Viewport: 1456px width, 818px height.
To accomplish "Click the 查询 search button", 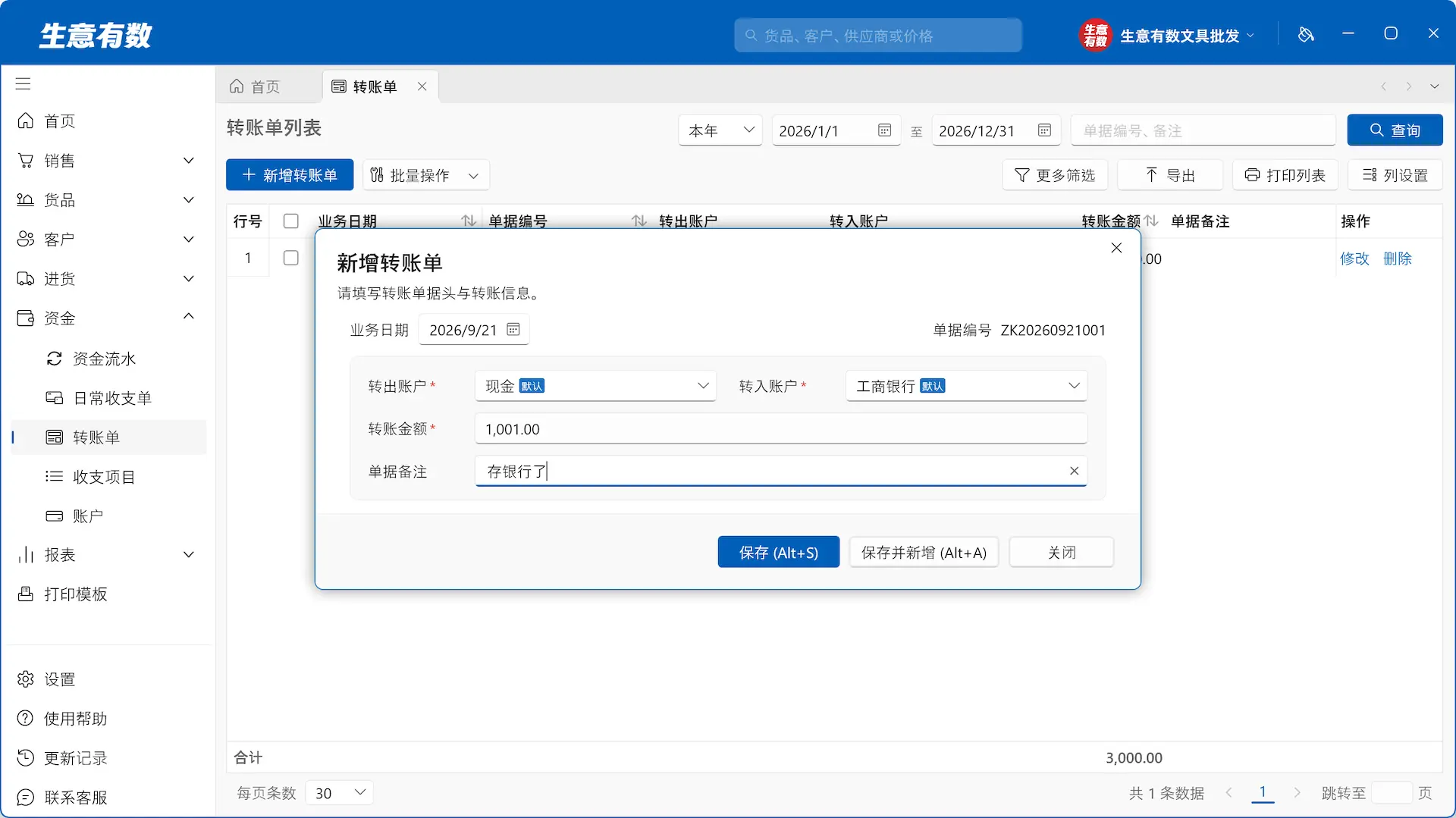I will pos(1395,130).
